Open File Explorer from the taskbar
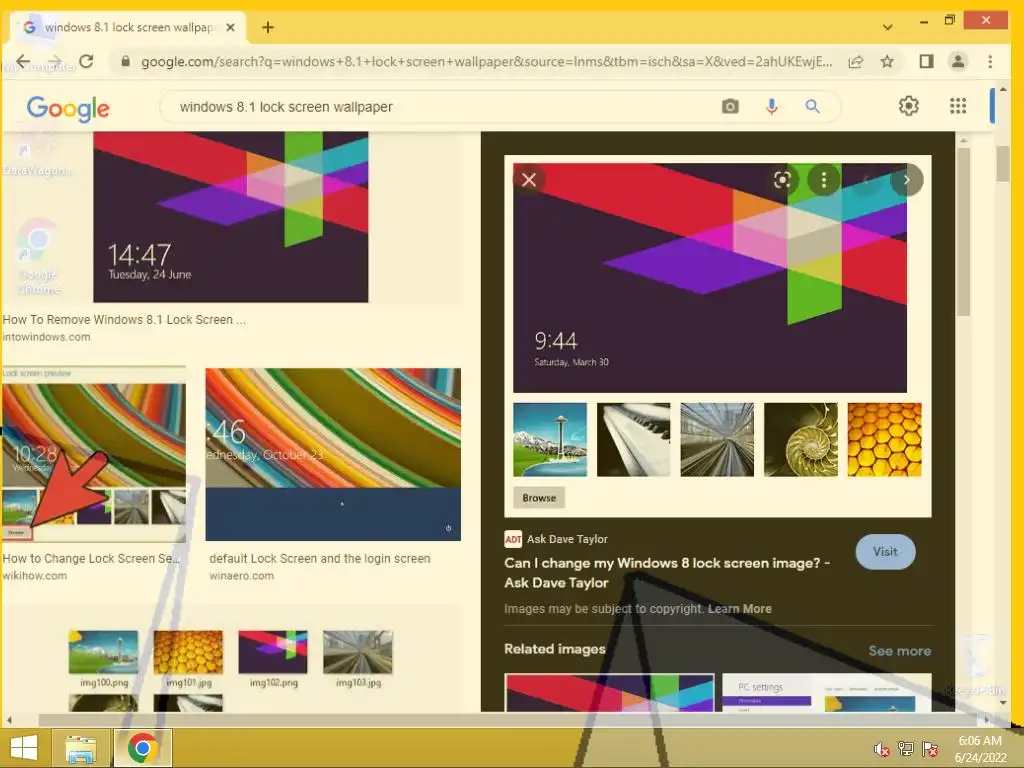The image size is (1024, 768). 81,748
